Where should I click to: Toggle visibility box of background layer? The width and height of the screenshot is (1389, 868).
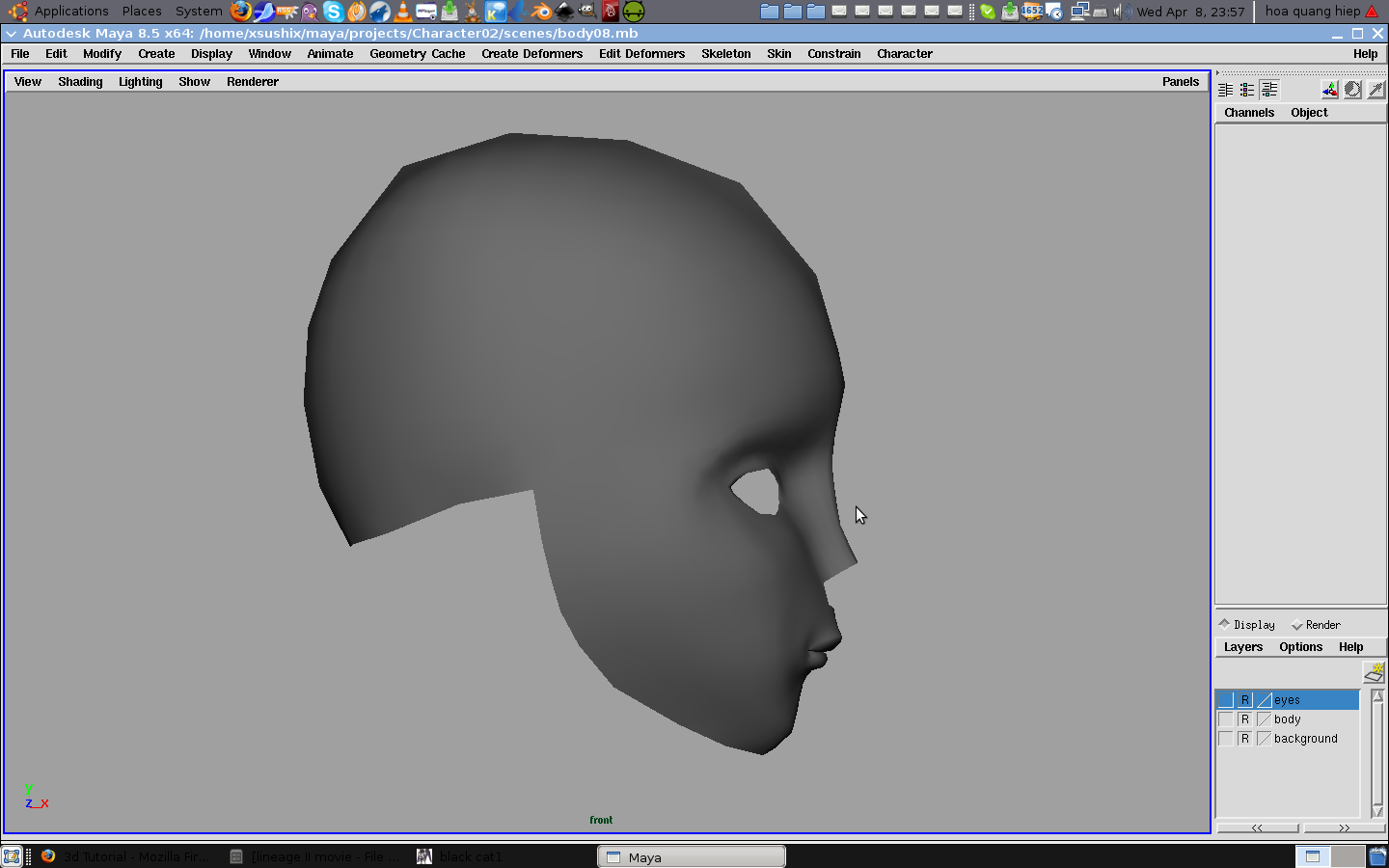[x=1225, y=739]
